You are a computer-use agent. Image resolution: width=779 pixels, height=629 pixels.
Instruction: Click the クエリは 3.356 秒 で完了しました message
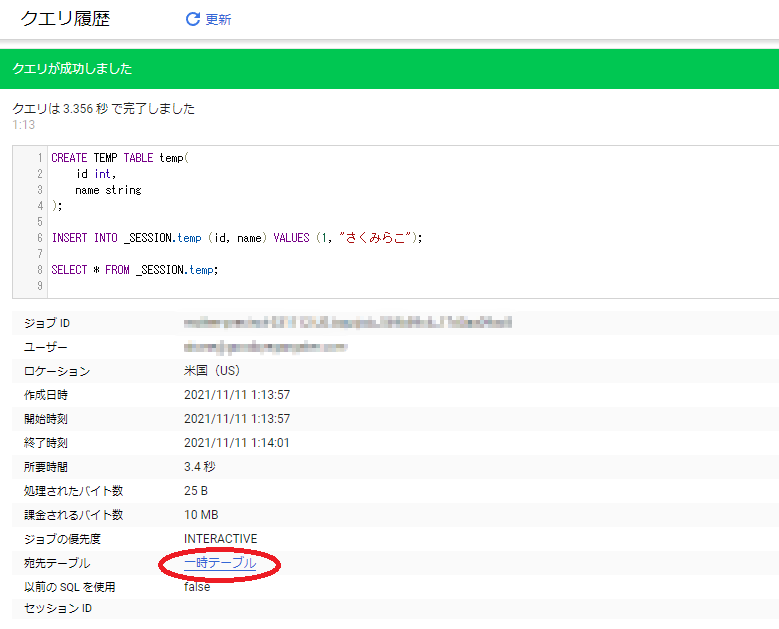click(x=103, y=108)
